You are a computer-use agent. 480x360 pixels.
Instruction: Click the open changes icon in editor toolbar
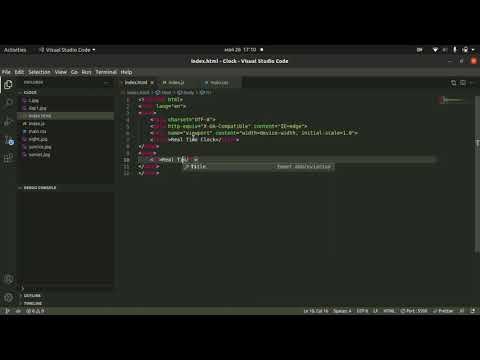click(x=453, y=83)
